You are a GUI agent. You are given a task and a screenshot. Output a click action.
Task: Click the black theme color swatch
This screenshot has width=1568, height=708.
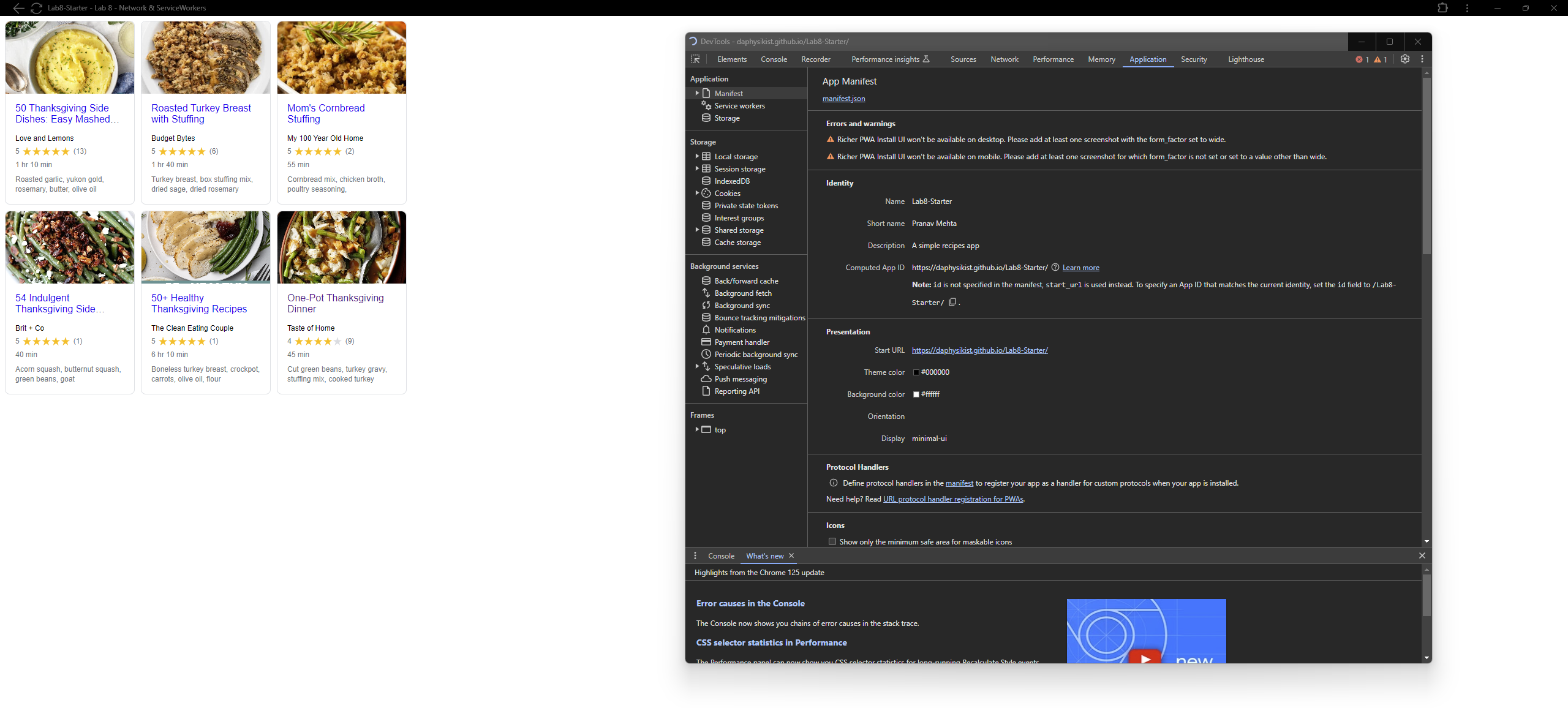[916, 372]
